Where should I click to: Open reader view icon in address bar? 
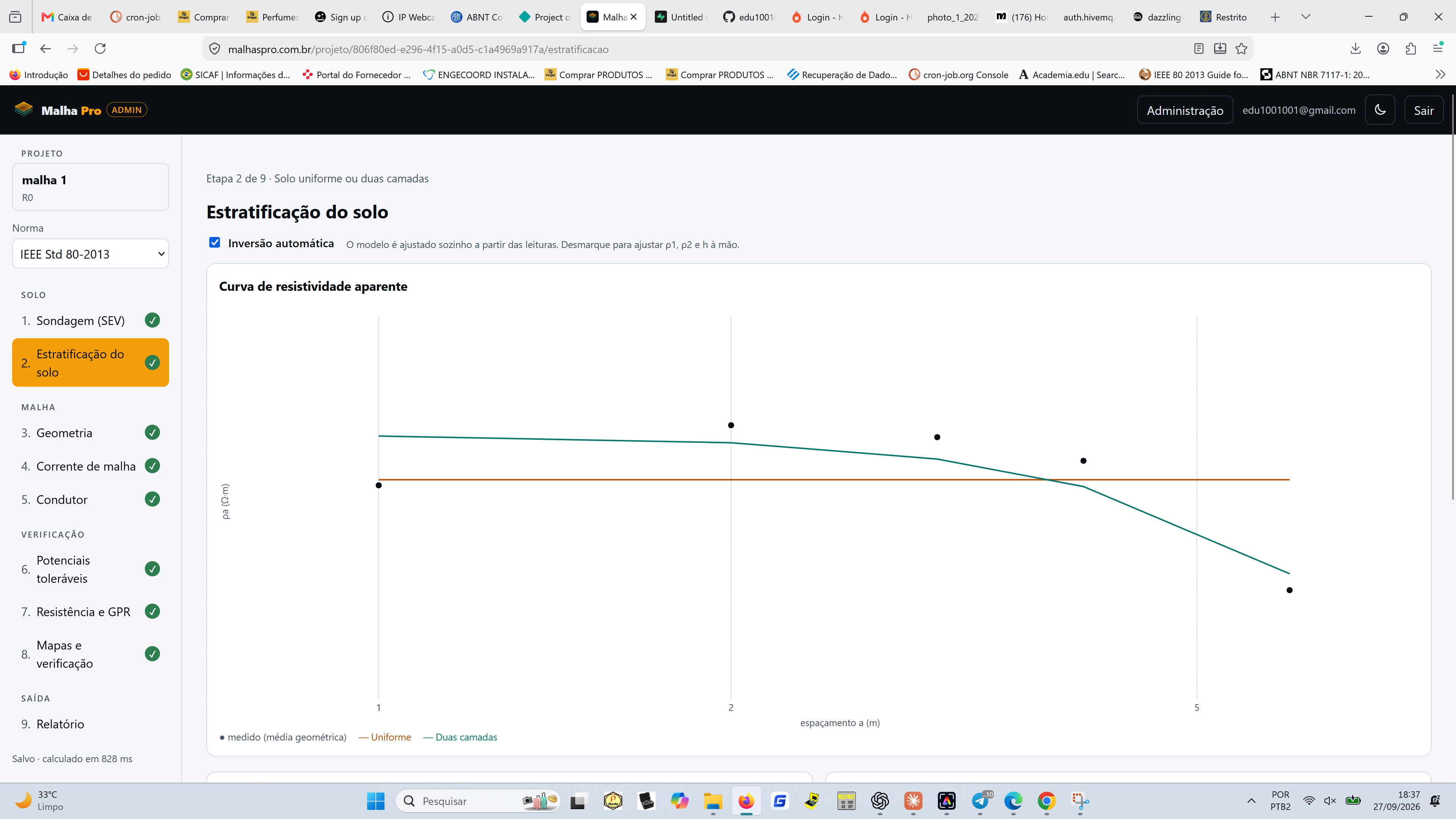1199,49
